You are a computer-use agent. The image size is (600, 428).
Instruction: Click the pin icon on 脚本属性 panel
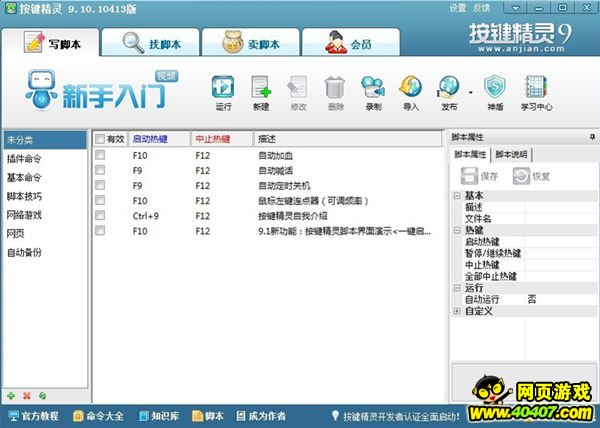[592, 137]
